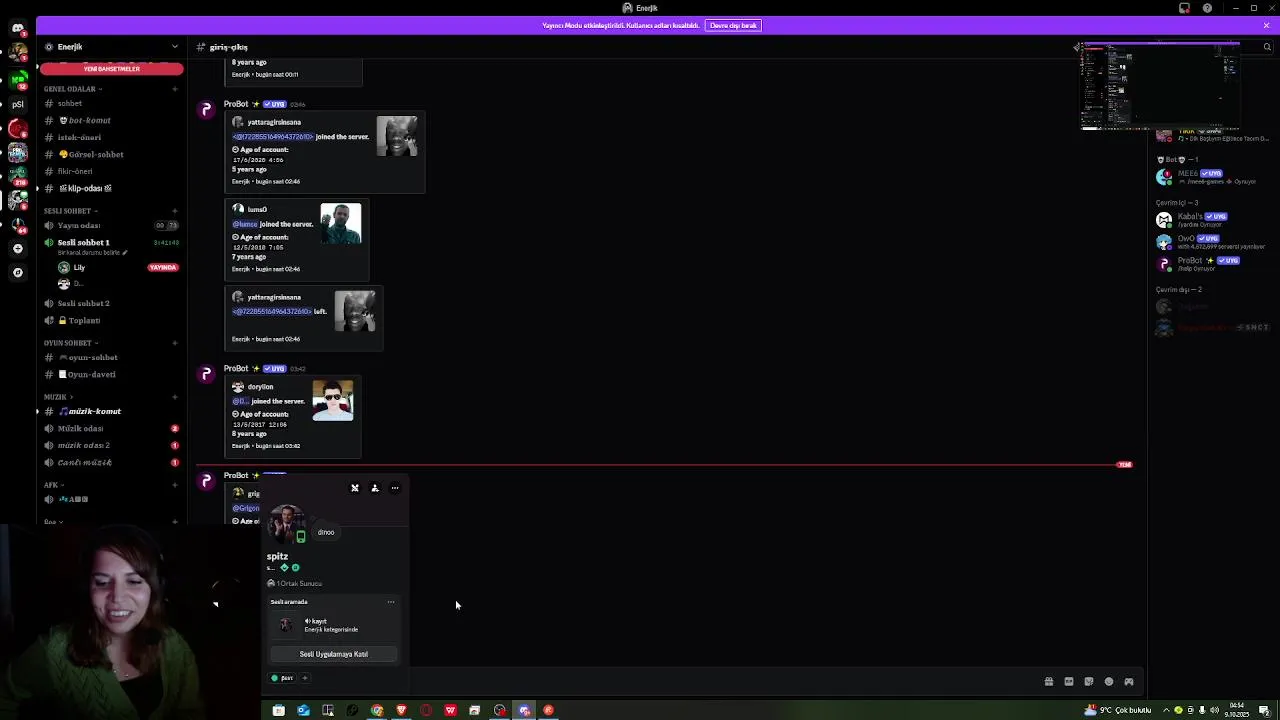Open options menu of Sesli aramada card
This screenshot has width=1280, height=720.
pos(391,602)
